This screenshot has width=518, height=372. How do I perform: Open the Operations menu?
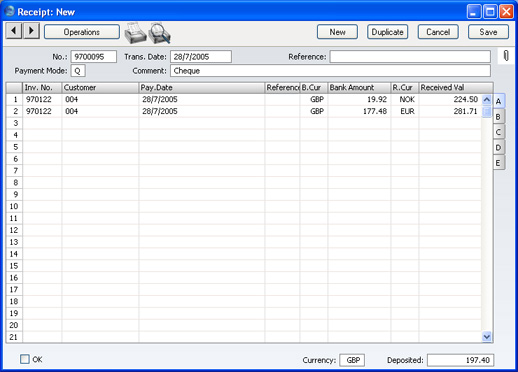point(82,32)
